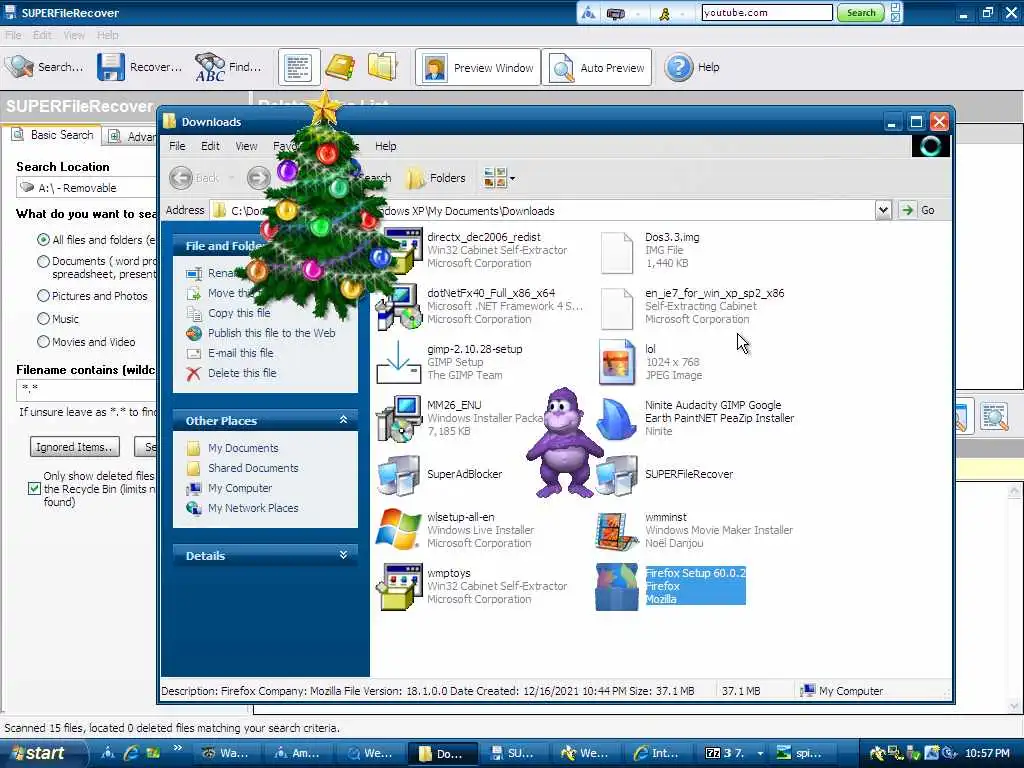Open the File menu of SUPERFileRecover
This screenshot has width=1024, height=768.
click(x=13, y=35)
